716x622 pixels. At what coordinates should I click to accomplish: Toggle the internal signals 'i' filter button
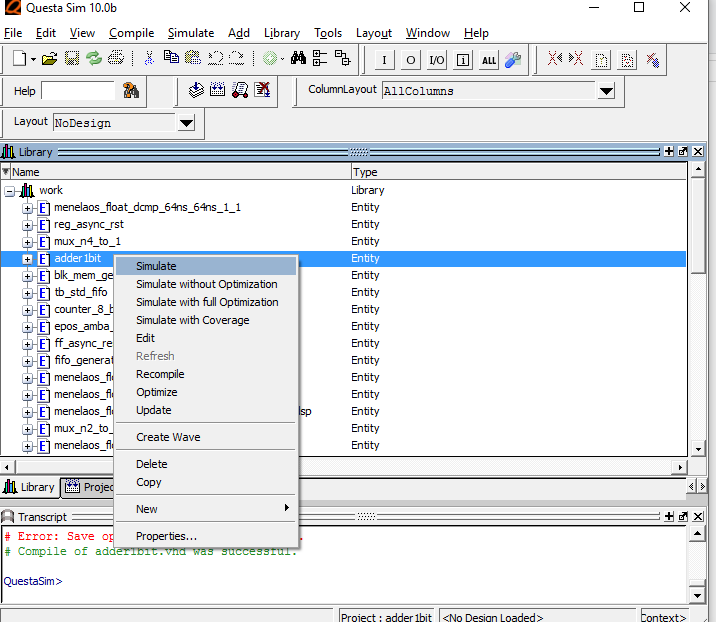pyautogui.click(x=463, y=60)
